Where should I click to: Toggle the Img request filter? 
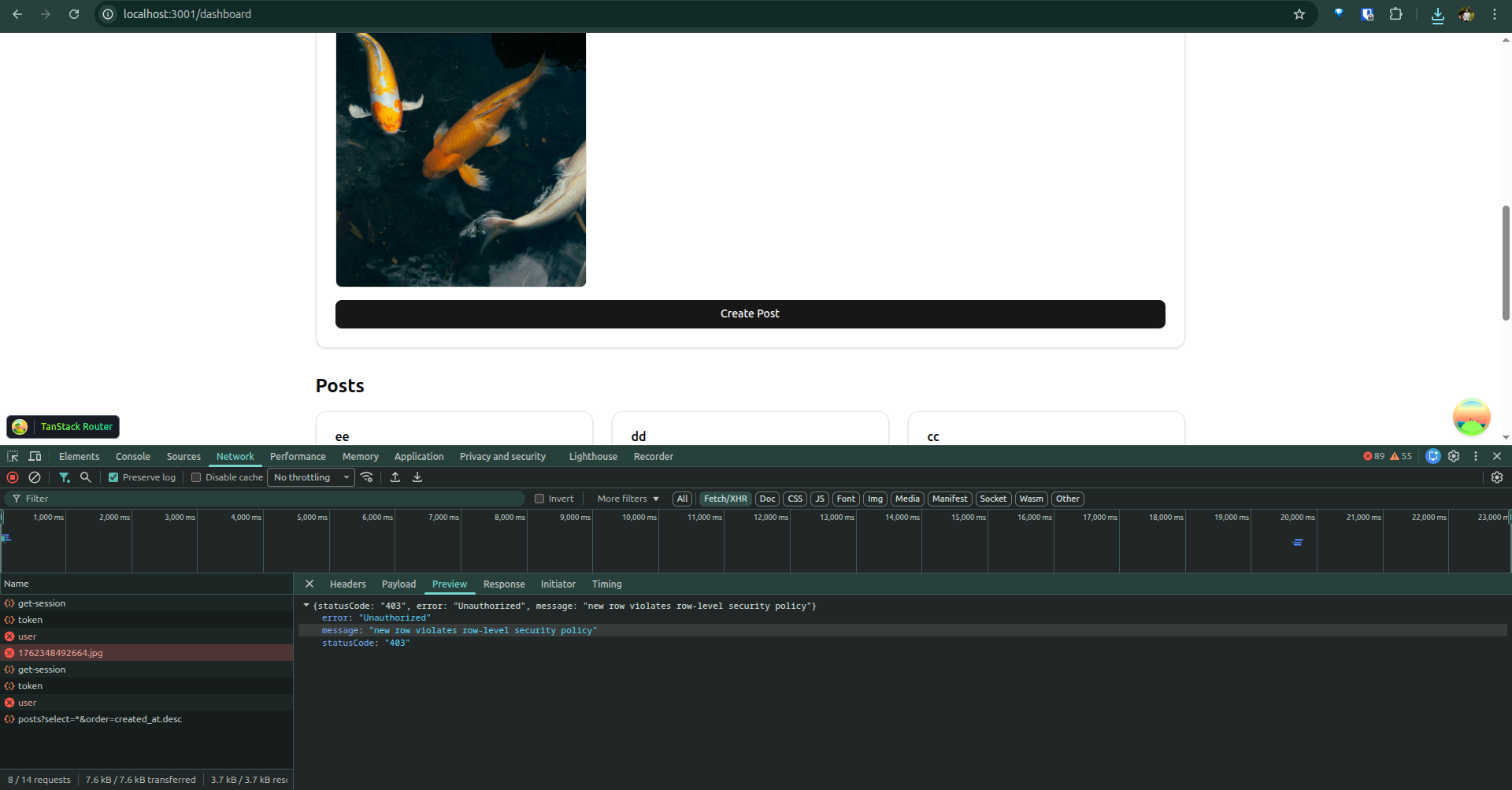coord(875,499)
